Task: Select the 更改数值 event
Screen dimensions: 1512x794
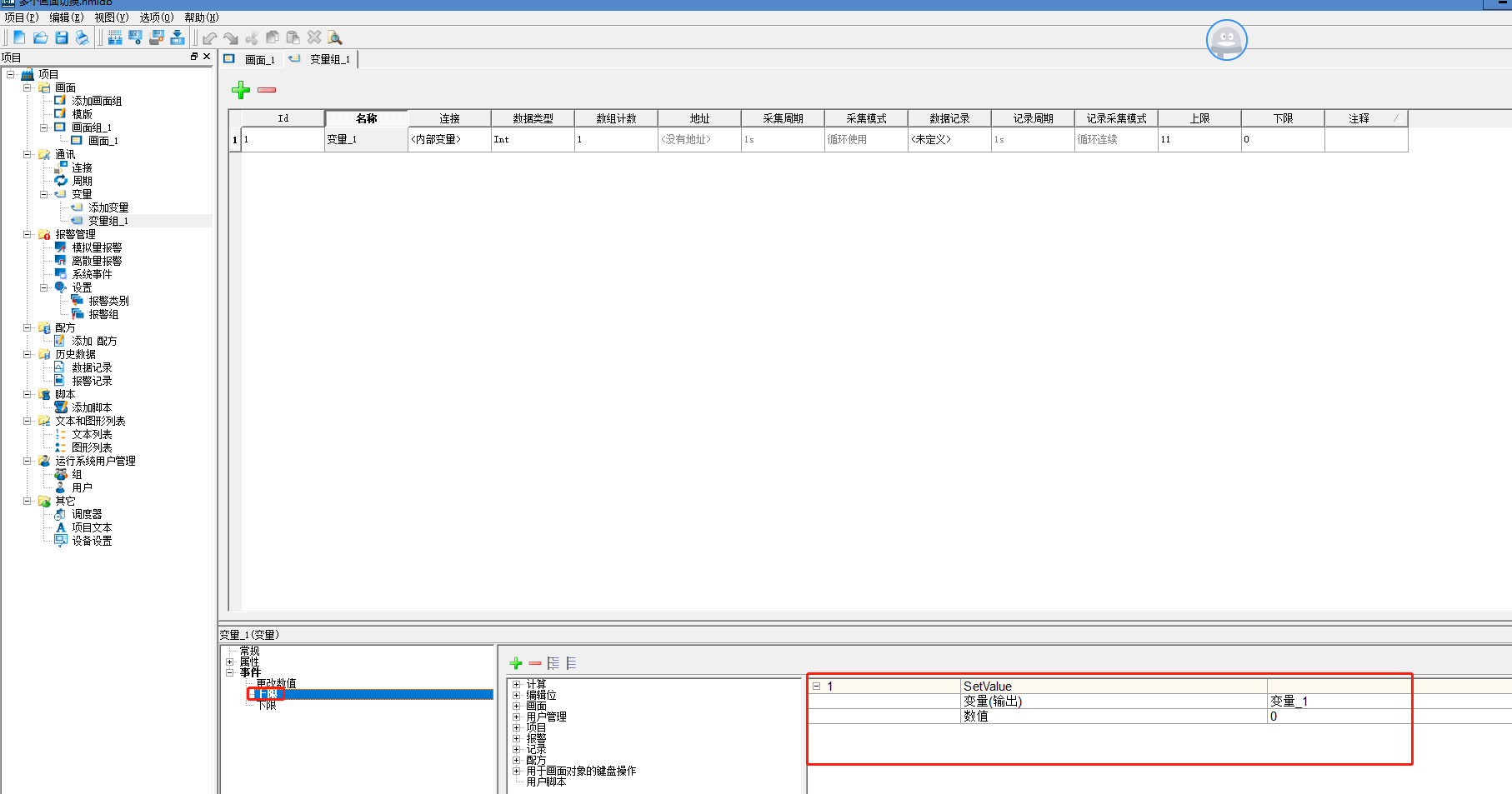Action: pos(276,683)
